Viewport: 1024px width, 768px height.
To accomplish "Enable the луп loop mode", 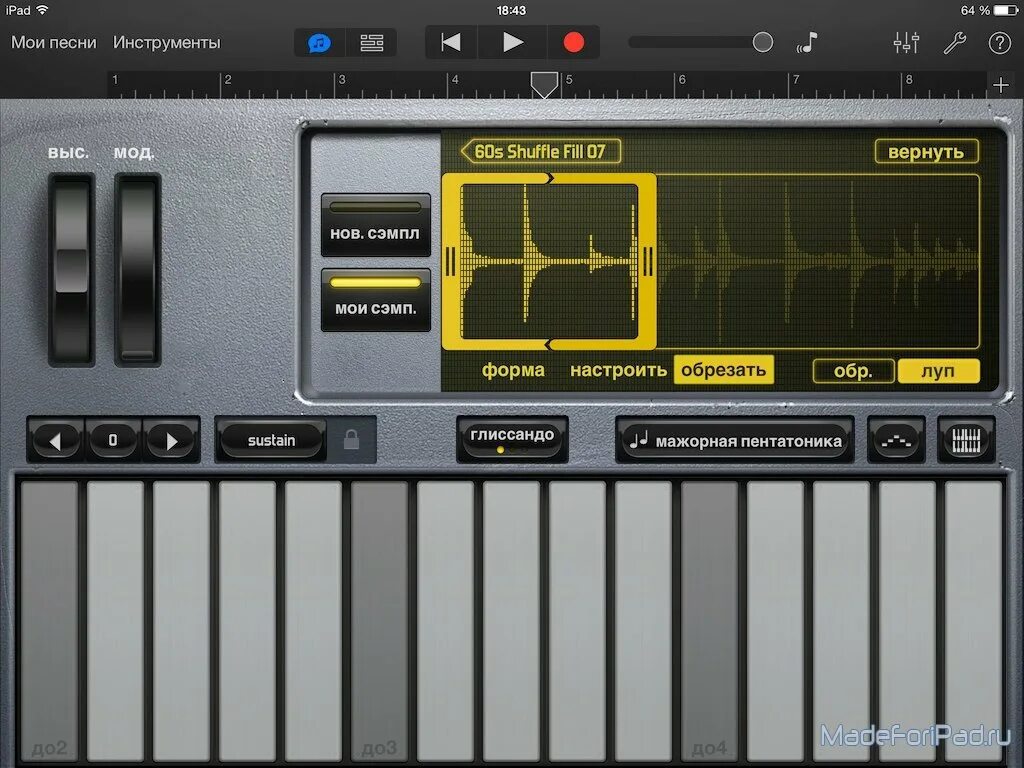I will 938,369.
